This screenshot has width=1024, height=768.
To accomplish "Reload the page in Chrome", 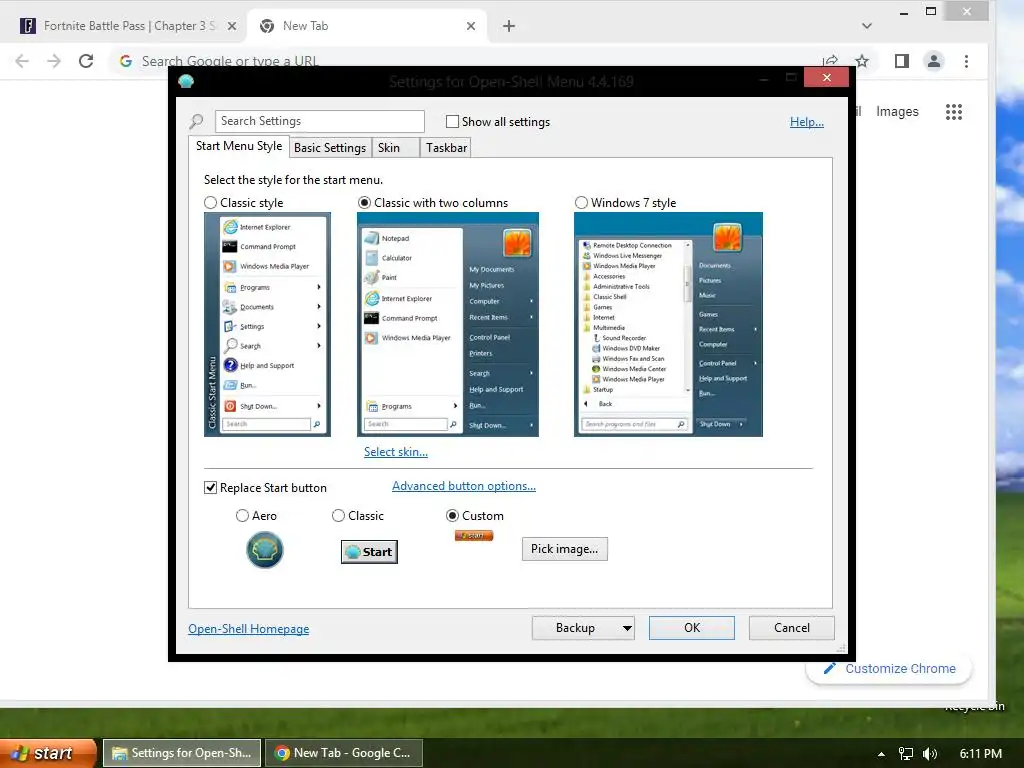I will [86, 61].
